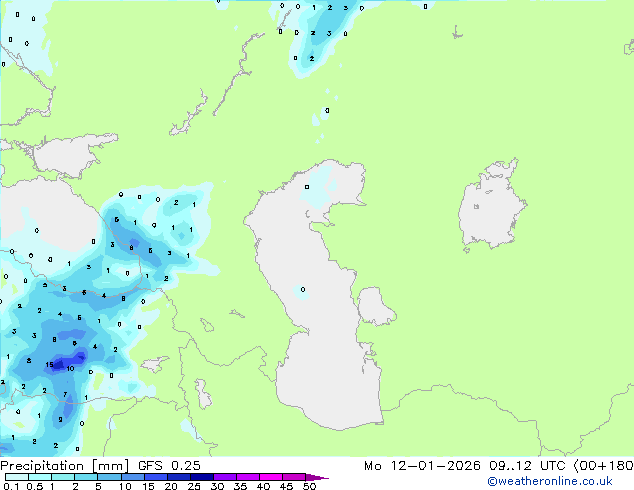Click the 5–10 mm legend color swatch
Screen dimensions: 634x490
[109, 477]
